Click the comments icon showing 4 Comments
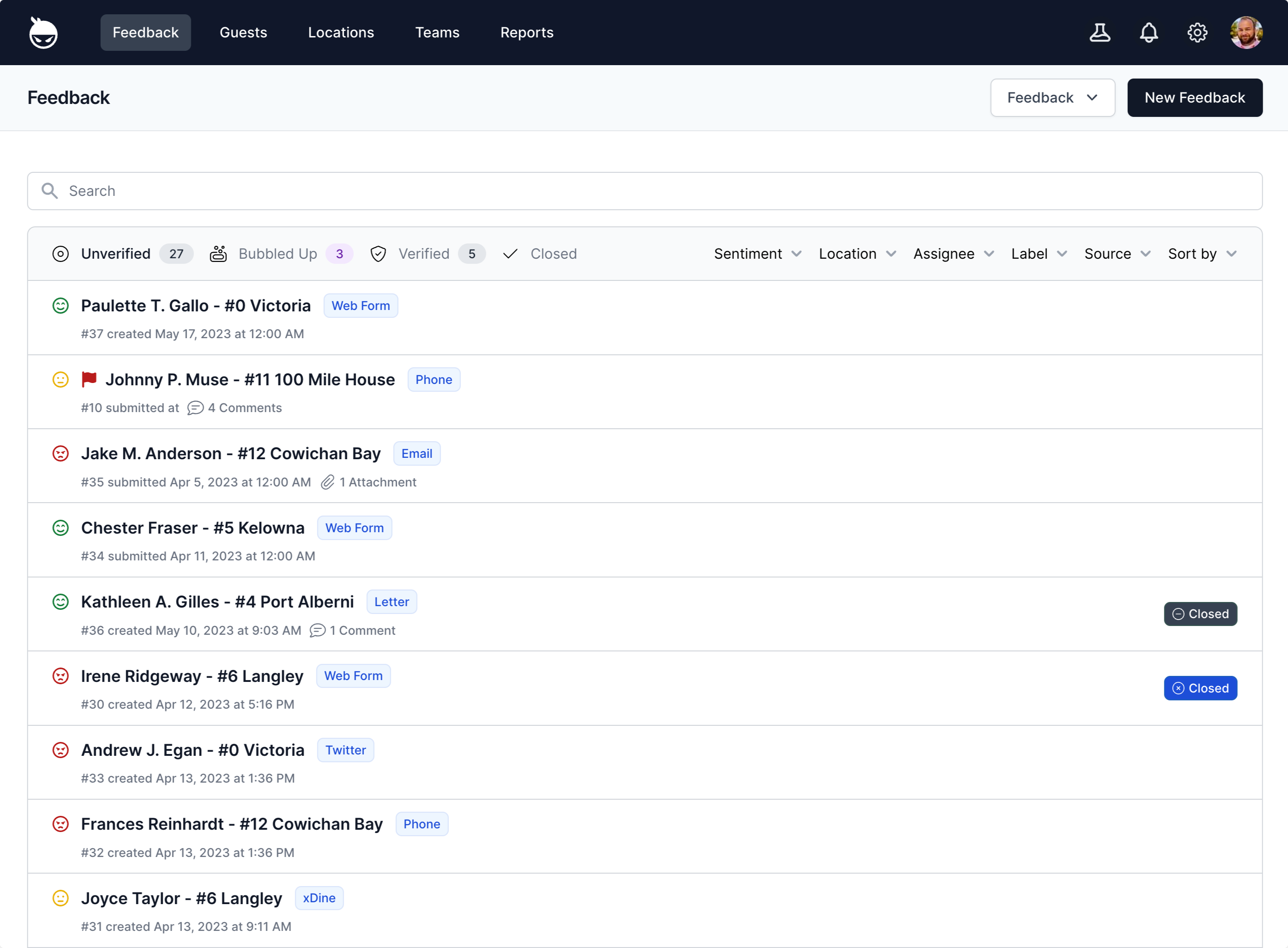The width and height of the screenshot is (1288, 948). [x=195, y=408]
